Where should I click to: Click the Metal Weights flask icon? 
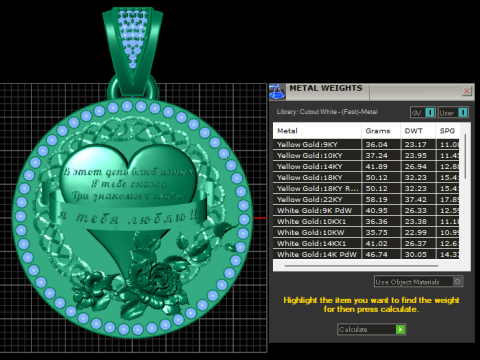[277, 92]
